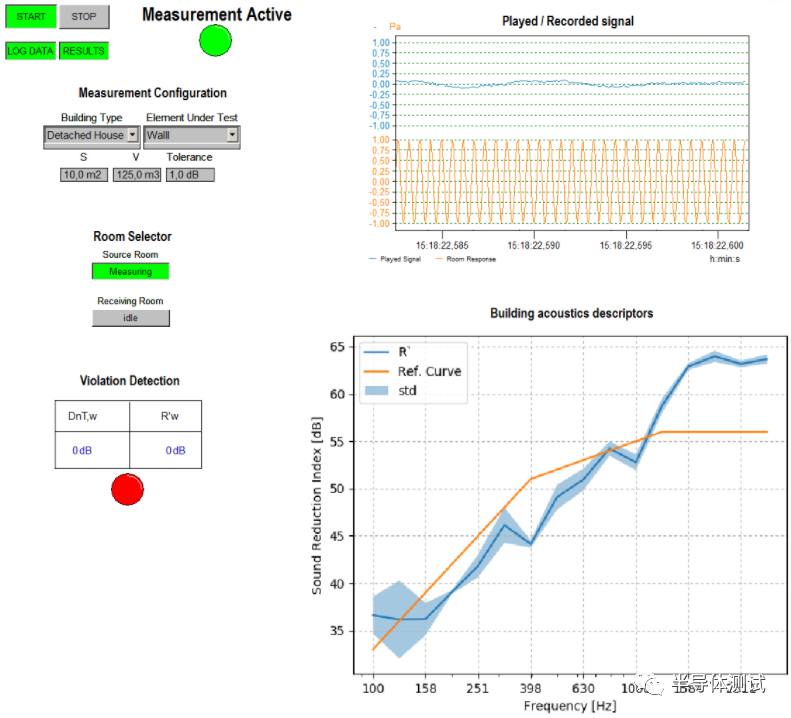Select the S area field 10,0 m2

pyautogui.click(x=83, y=175)
